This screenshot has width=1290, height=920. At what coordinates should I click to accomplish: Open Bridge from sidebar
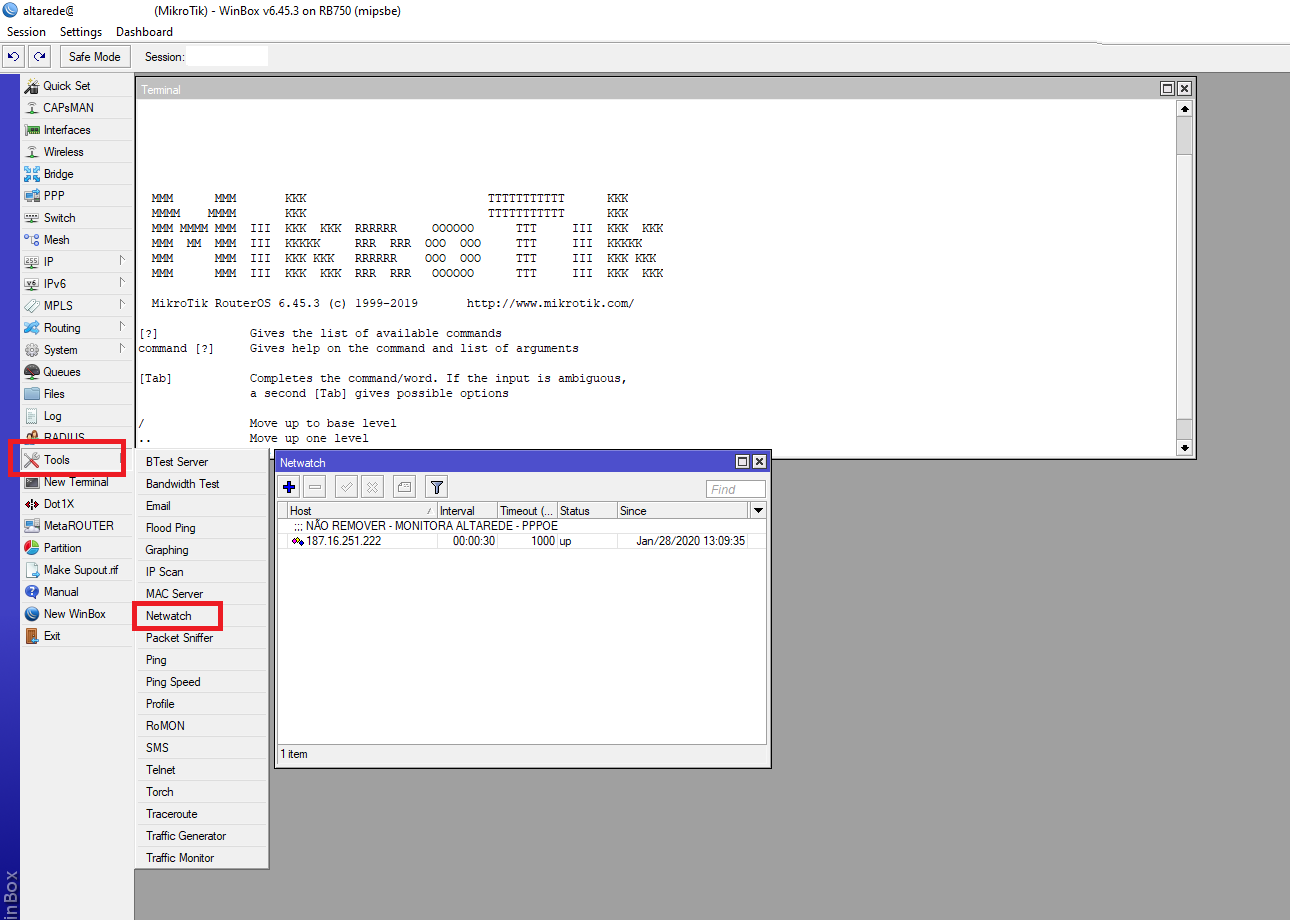click(x=77, y=174)
